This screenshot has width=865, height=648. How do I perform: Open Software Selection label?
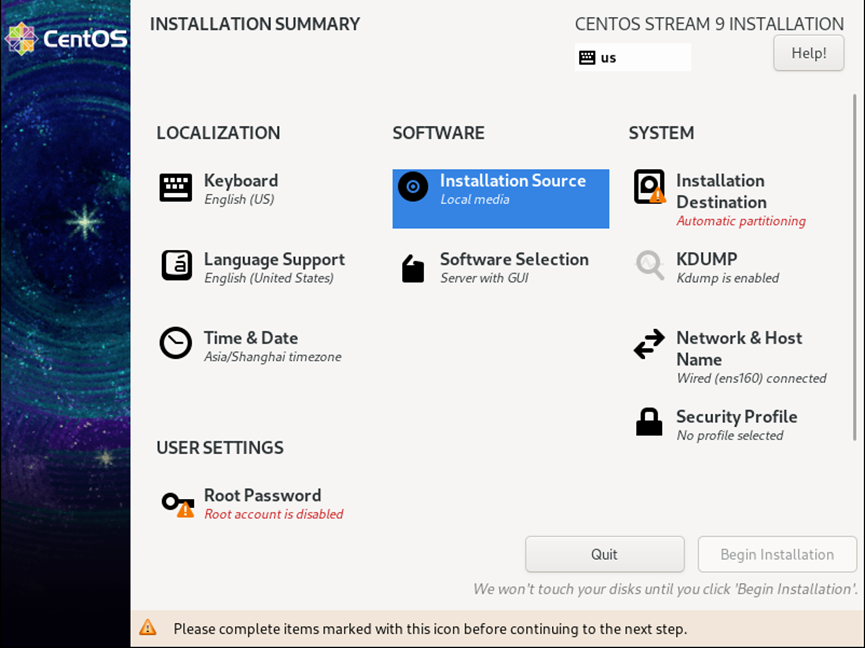coord(514,259)
